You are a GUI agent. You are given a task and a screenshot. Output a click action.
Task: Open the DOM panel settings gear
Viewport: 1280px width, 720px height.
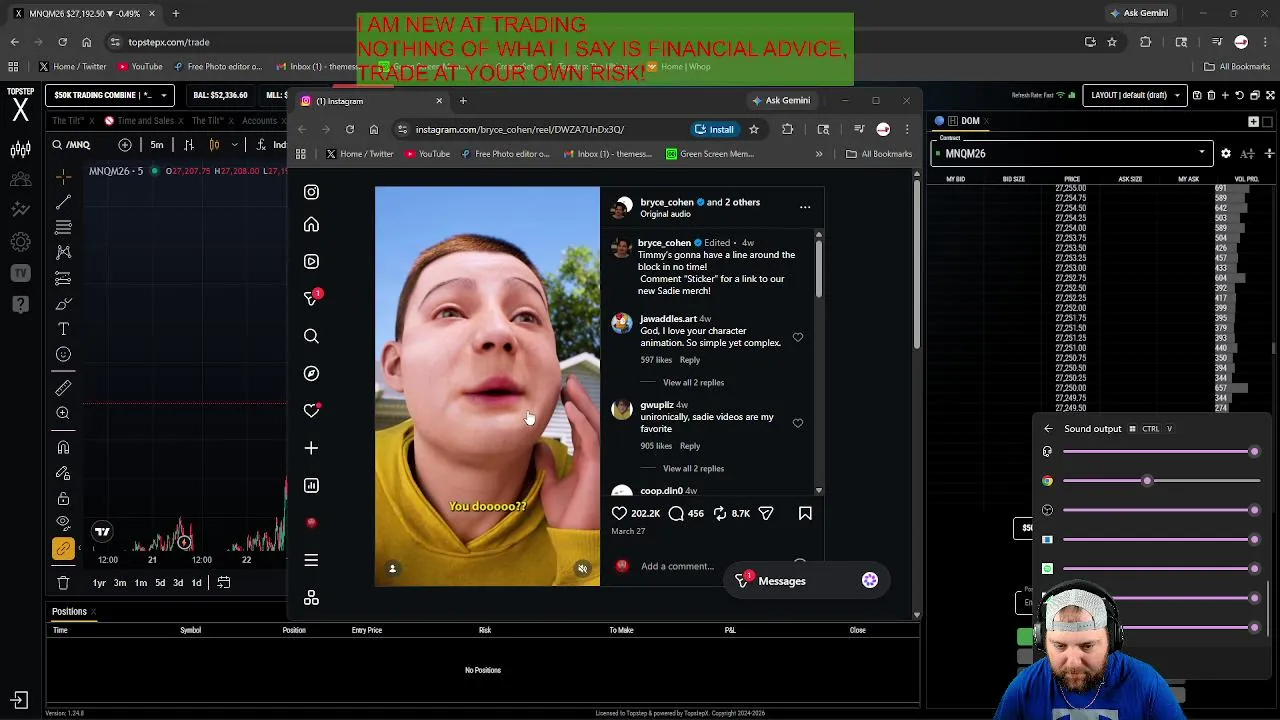pyautogui.click(x=1226, y=153)
